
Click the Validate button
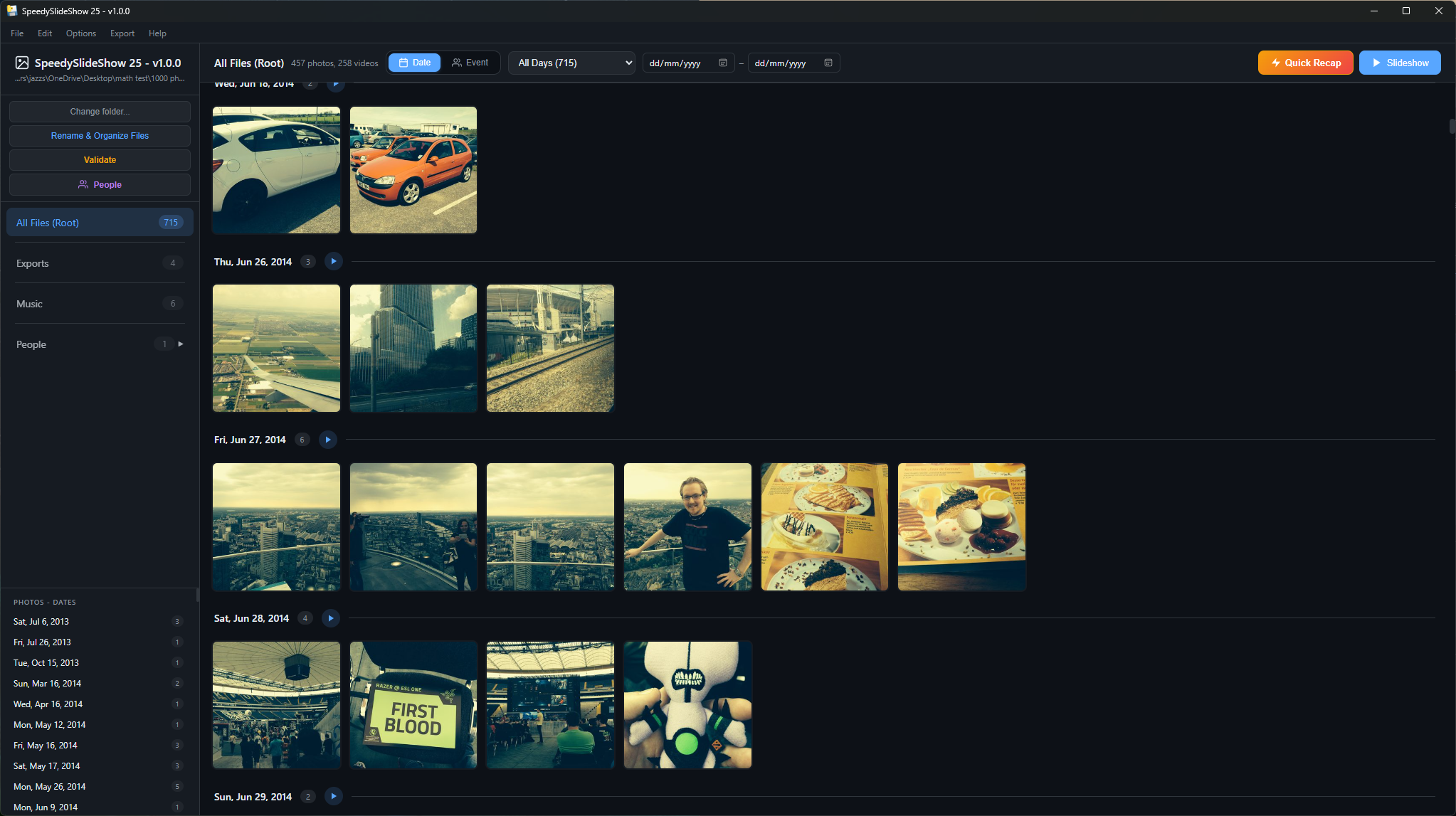100,159
